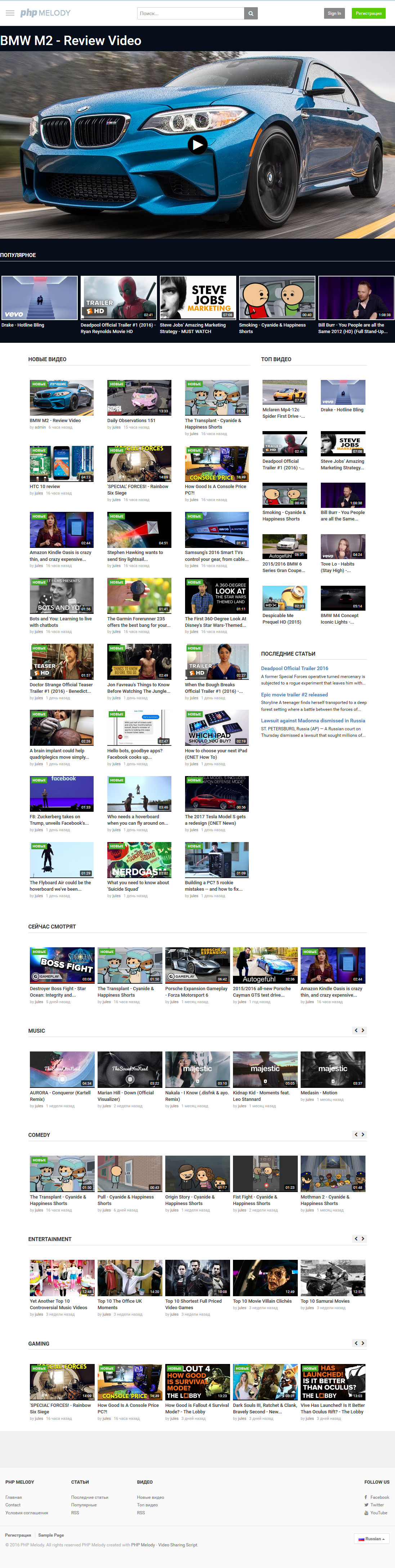Open Doctor Strange Teaser Trailer thumbnail
This screenshot has height=1568, width=395.
(x=61, y=662)
